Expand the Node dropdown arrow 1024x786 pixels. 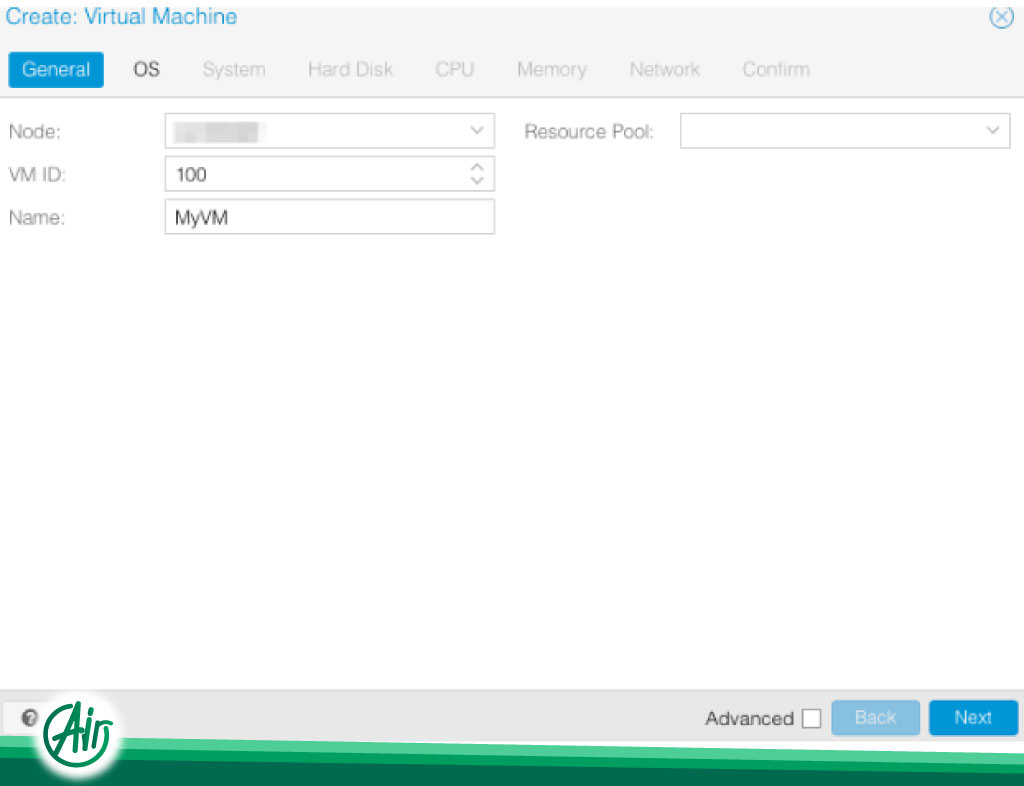pos(477,131)
